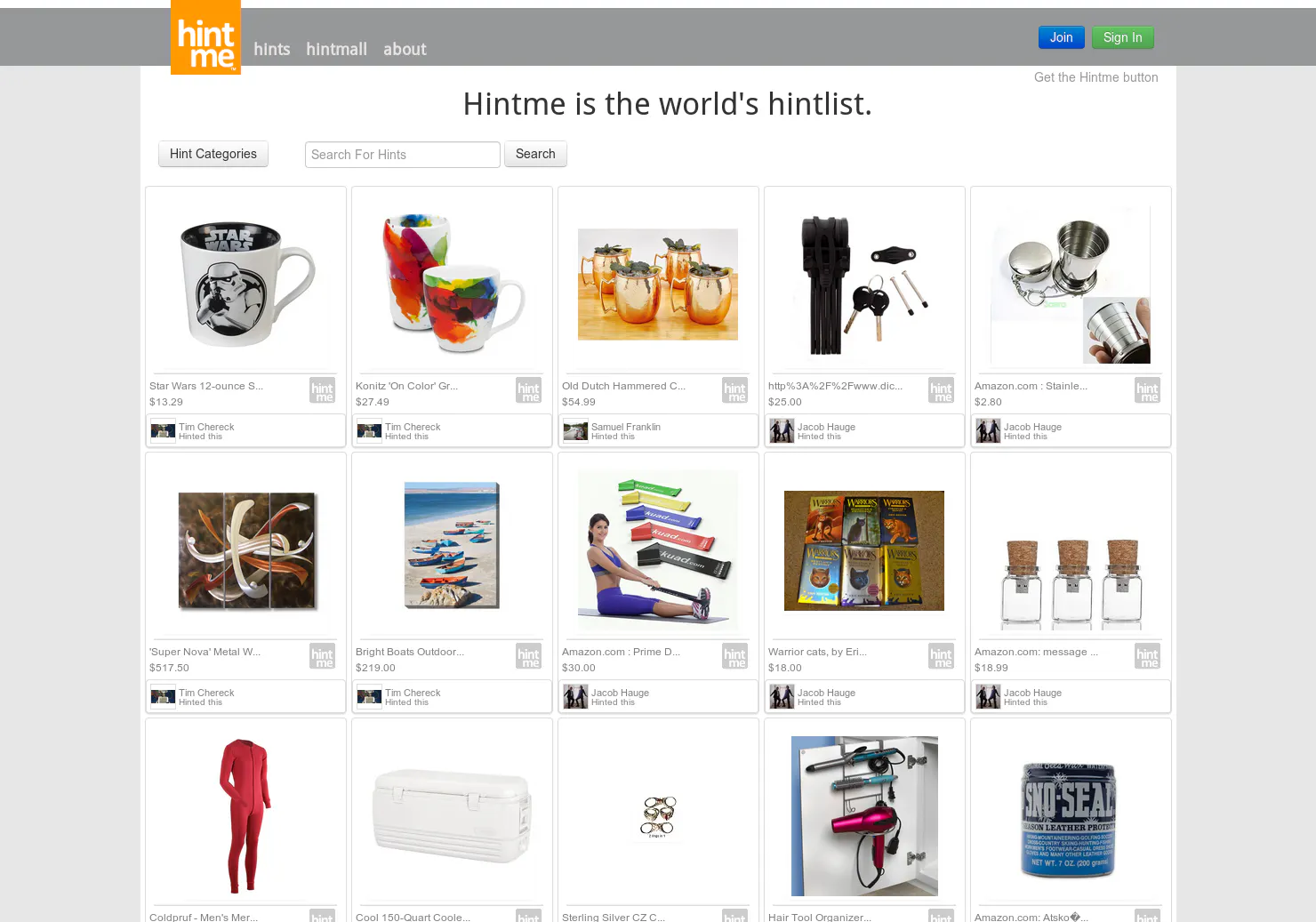The image size is (1316, 922).
Task: Focus the Search For Hints field
Action: click(403, 155)
